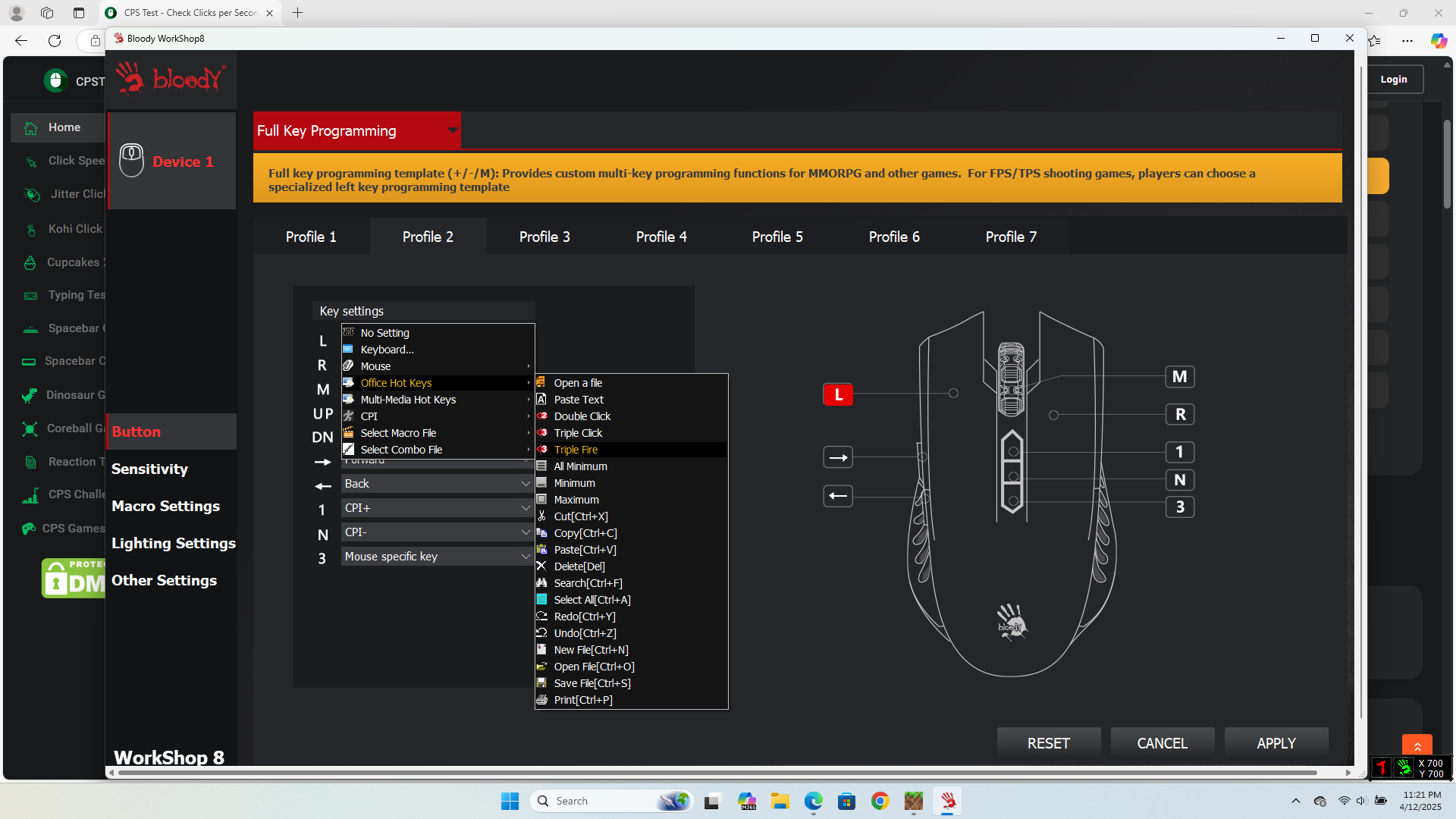Image resolution: width=1456 pixels, height=819 pixels.
Task: Open the Sensitivity section
Action: pos(149,469)
